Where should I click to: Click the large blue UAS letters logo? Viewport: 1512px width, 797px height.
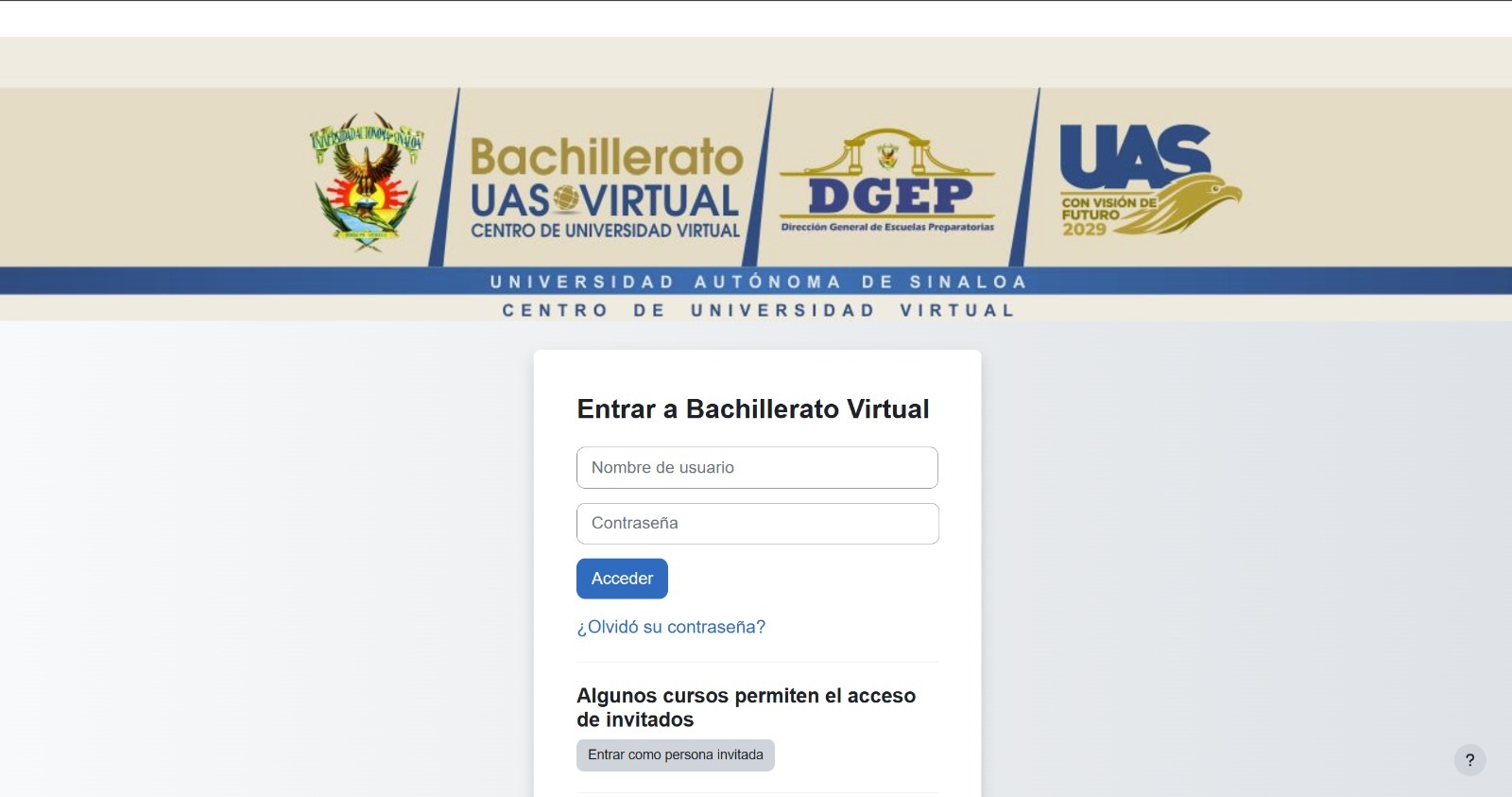[x=1134, y=154]
